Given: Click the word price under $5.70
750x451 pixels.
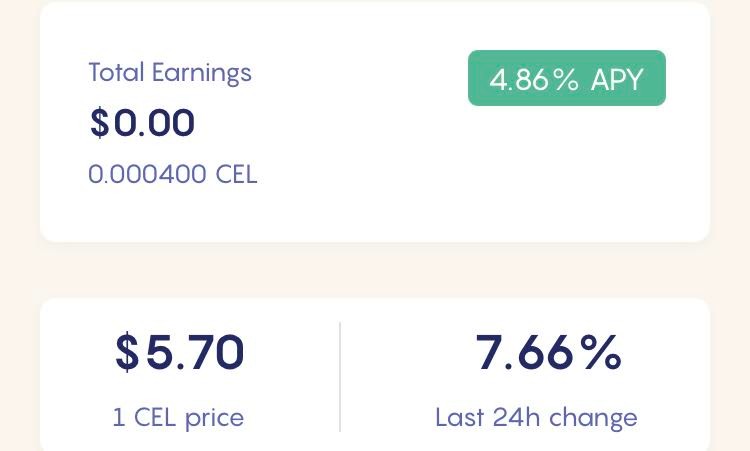Looking at the screenshot, I should tap(214, 418).
